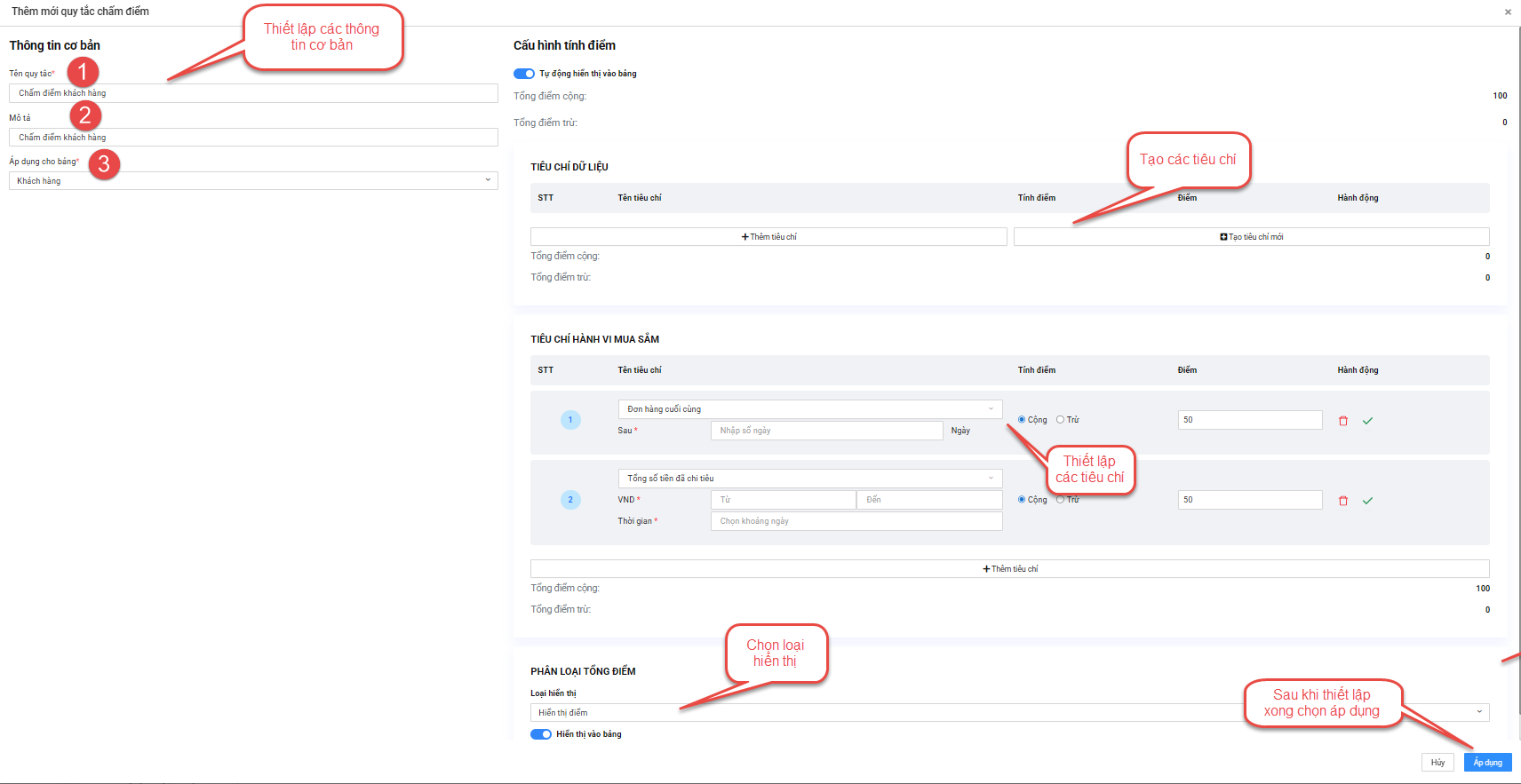This screenshot has width=1521, height=784.
Task: Open the 'Loại hiển thị' dropdown showing 'Hiển thị điểm'
Action: (1010, 713)
